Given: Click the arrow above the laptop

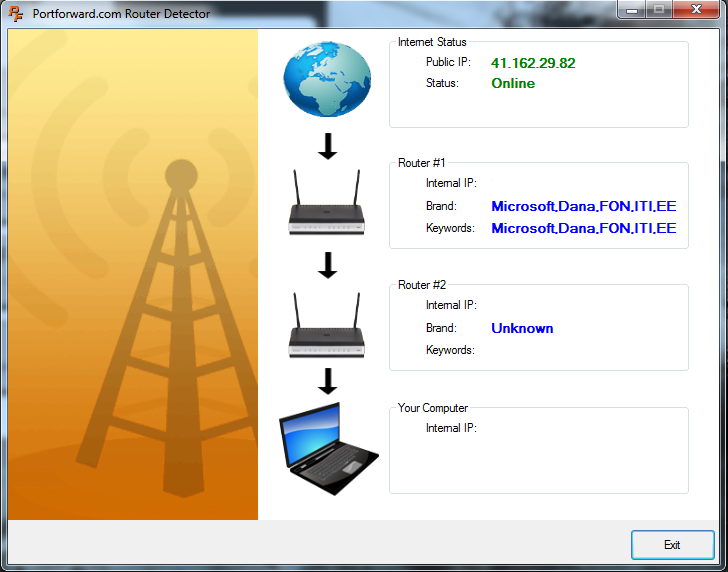Looking at the screenshot, I should point(327,381).
